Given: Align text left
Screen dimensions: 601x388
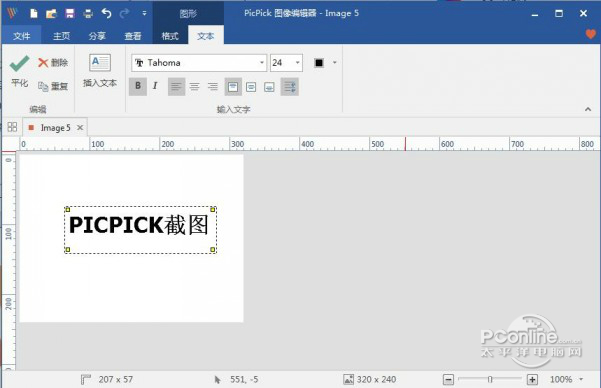Looking at the screenshot, I should pyautogui.click(x=176, y=87).
